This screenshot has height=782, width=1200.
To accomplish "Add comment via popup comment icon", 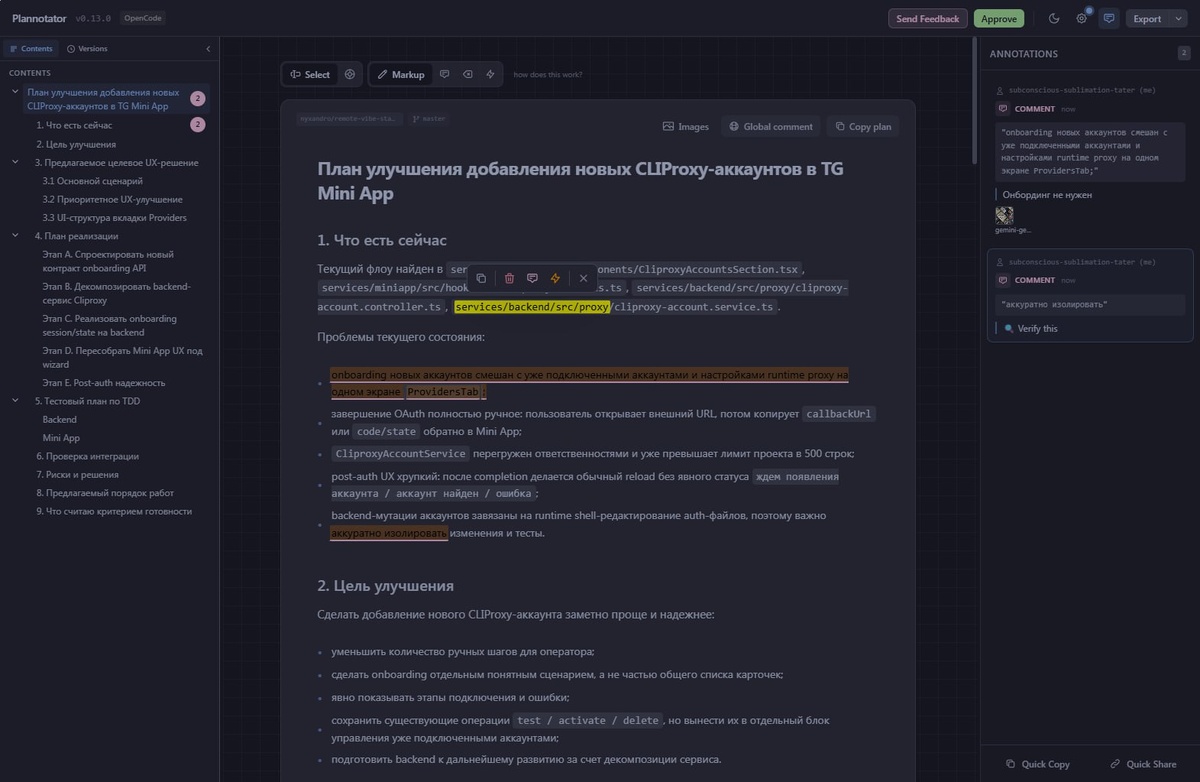I will coord(532,278).
